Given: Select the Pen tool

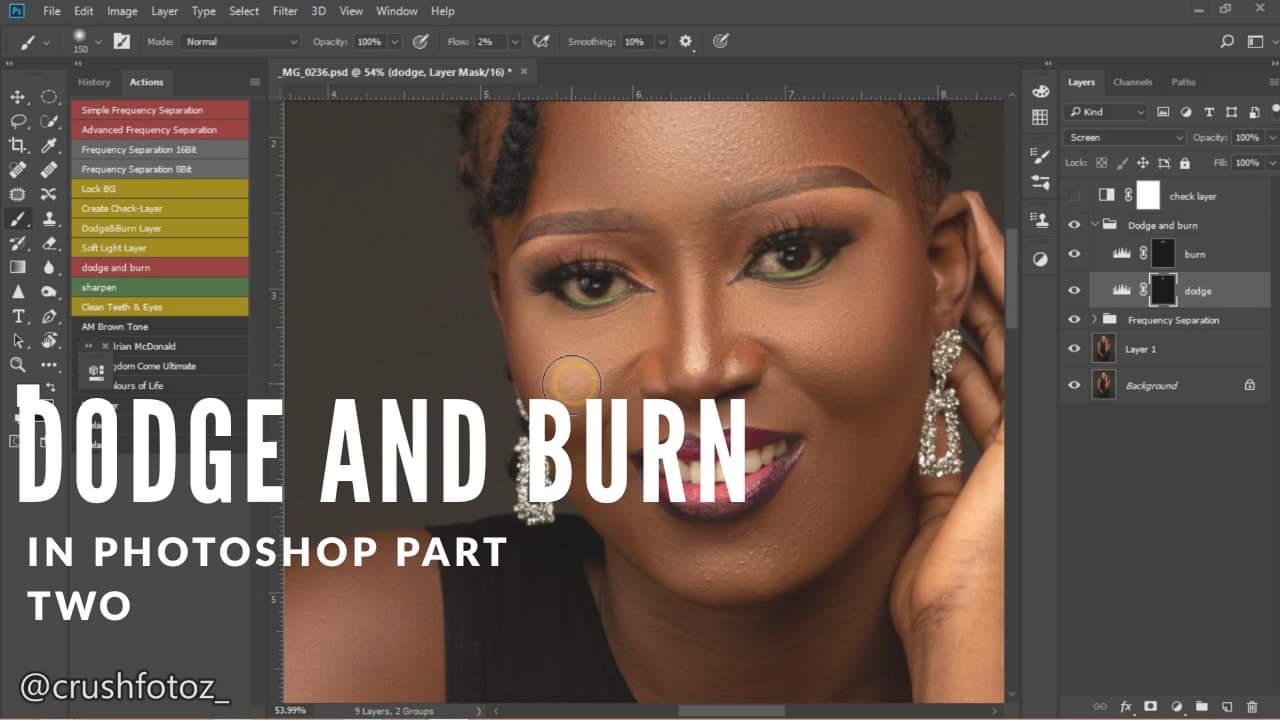Looking at the screenshot, I should coord(49,316).
